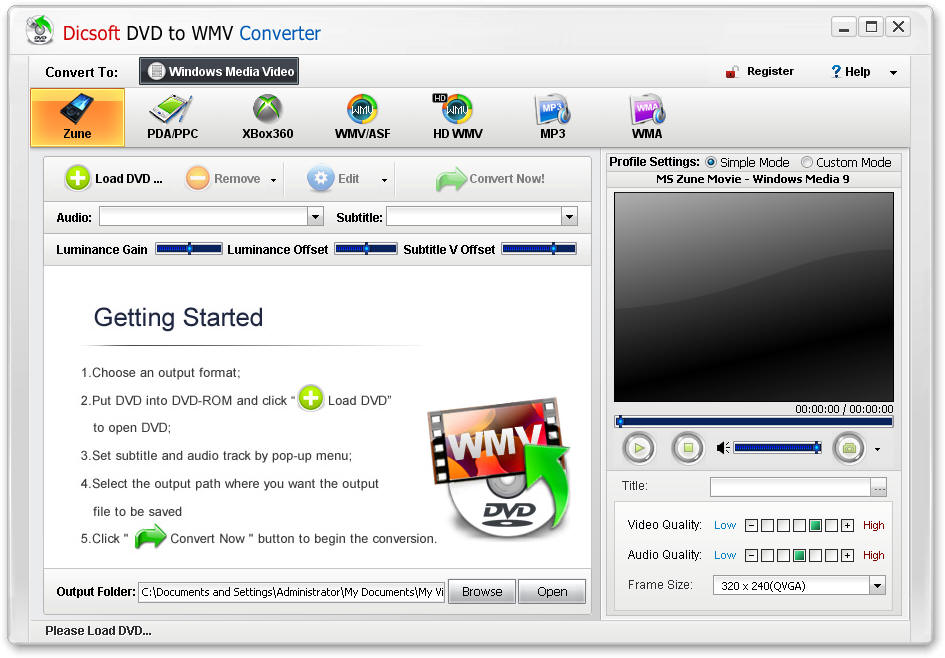The height and width of the screenshot is (658, 945).
Task: Click the Dicsoft app logo icon
Action: point(40,31)
